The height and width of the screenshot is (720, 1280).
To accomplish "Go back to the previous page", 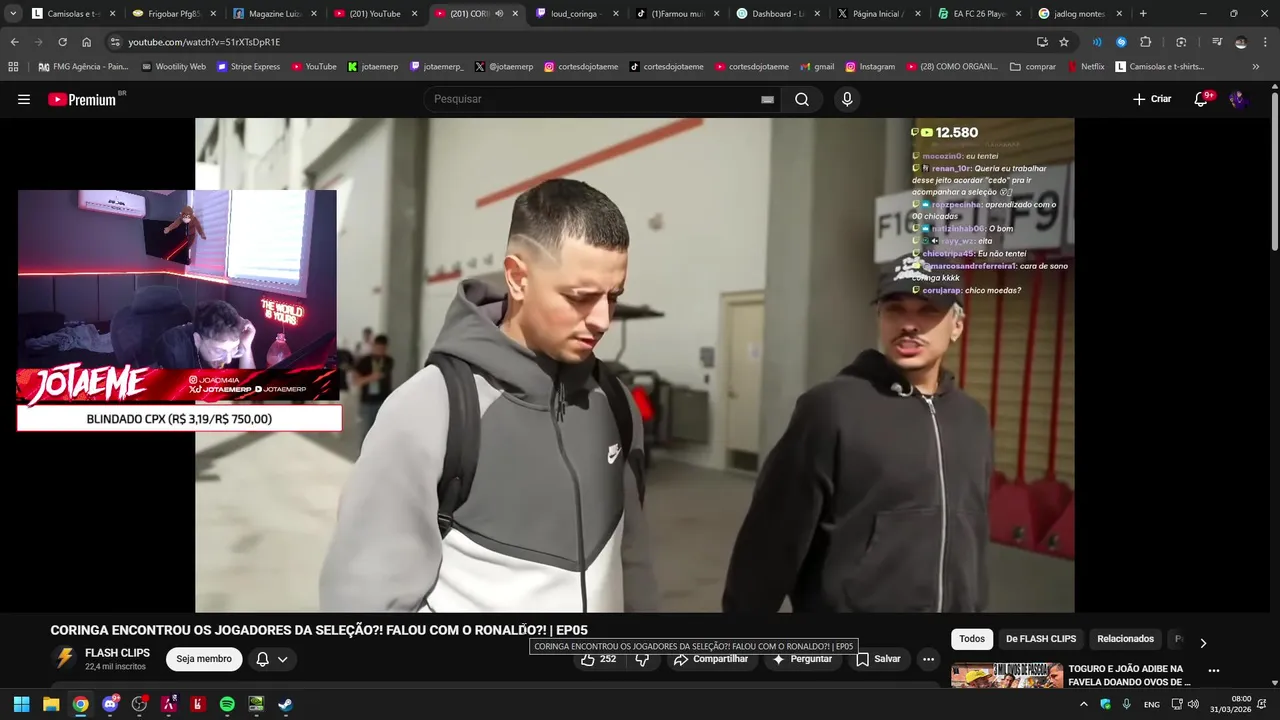I will [14, 42].
